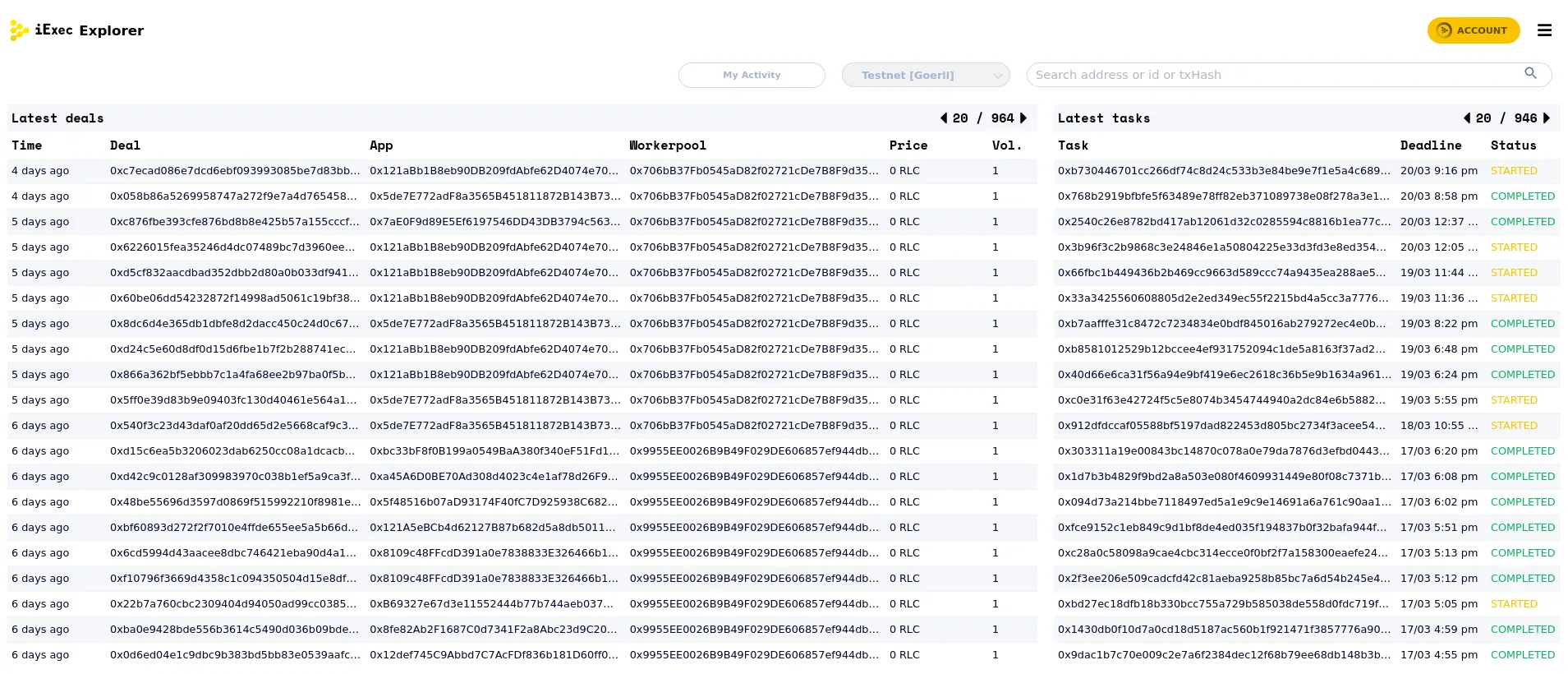Open task 0x3b96f3c2b9868c3e24846e1a50804225e33d3fd3e8ed354
This screenshot has width=1568, height=674.
click(1222, 247)
